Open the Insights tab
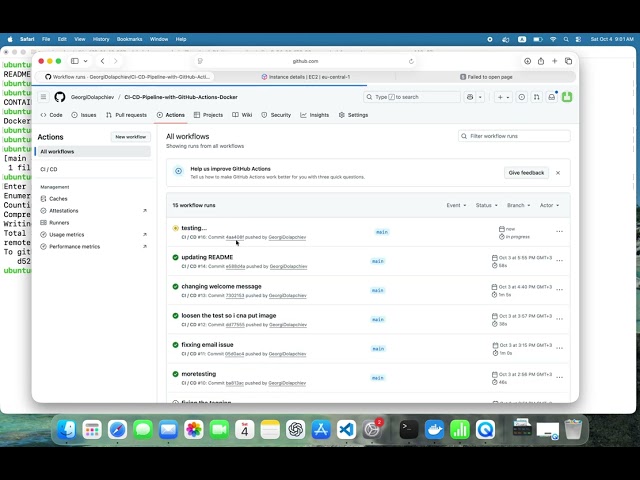Viewport: 640px width, 480px height. tap(315, 115)
